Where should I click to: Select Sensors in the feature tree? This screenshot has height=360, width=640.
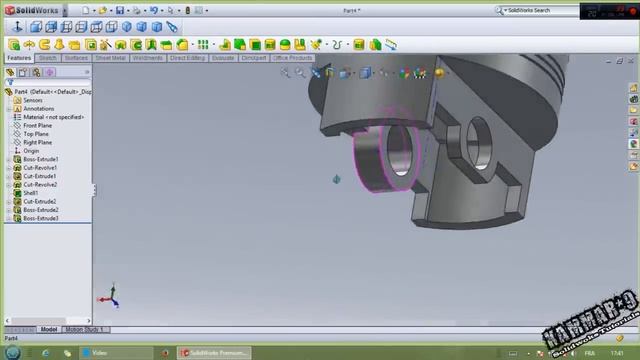33,100
